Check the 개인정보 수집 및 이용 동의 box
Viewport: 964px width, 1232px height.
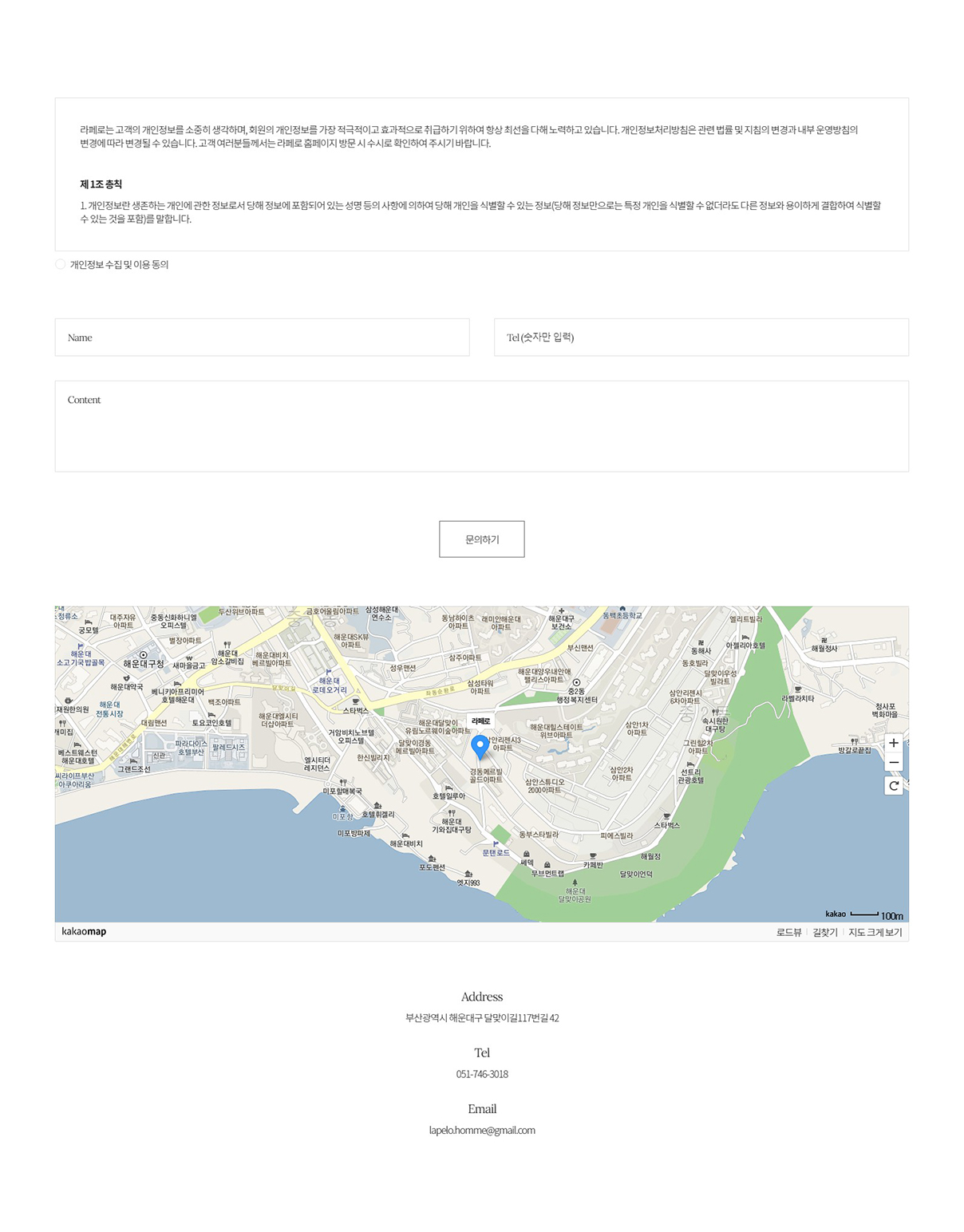tap(61, 264)
